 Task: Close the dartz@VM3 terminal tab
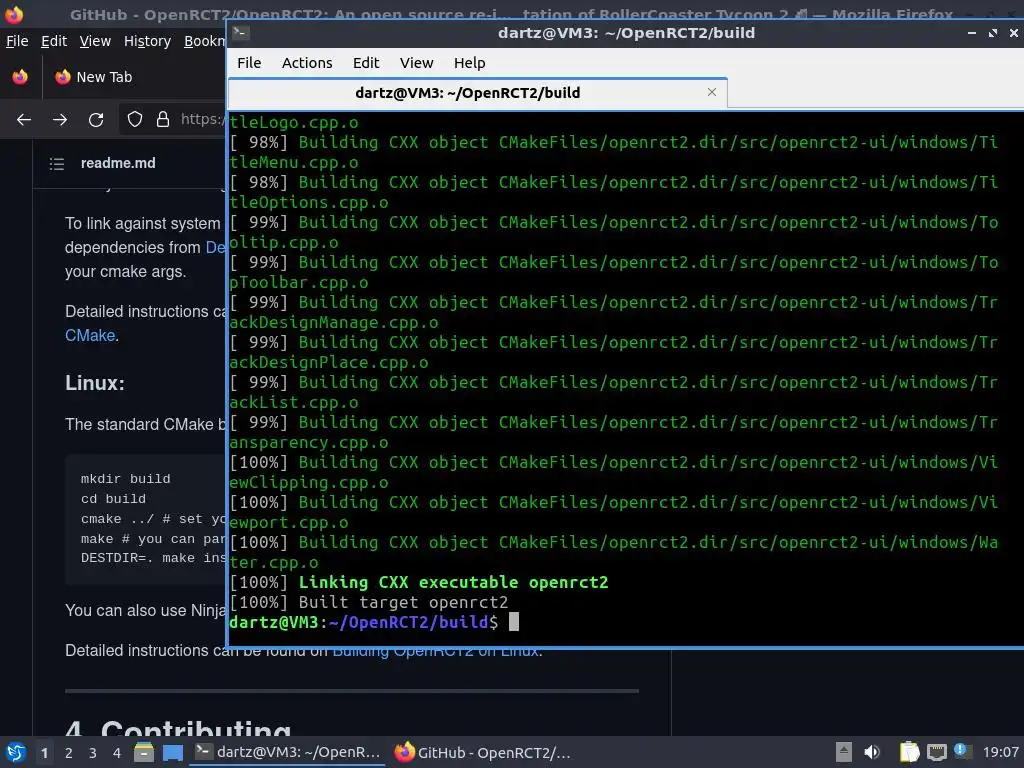[x=712, y=92]
